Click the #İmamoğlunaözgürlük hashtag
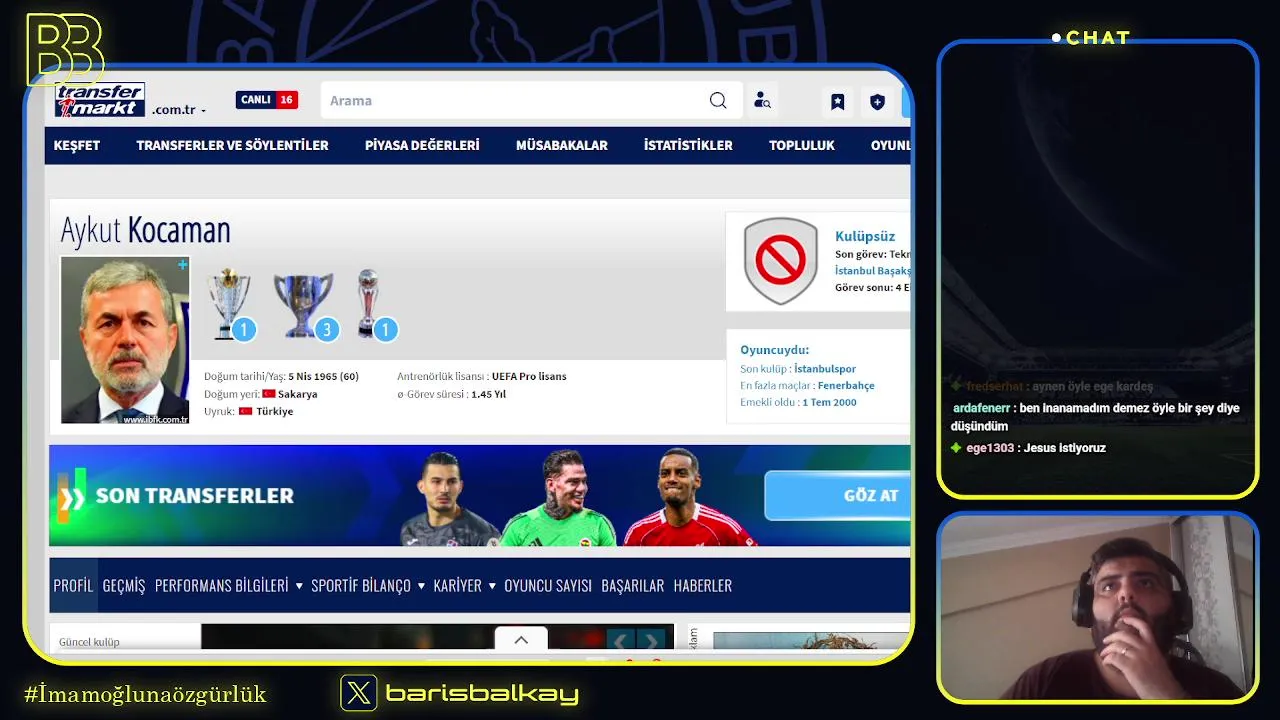This screenshot has height=720, width=1280. pyautogui.click(x=145, y=694)
